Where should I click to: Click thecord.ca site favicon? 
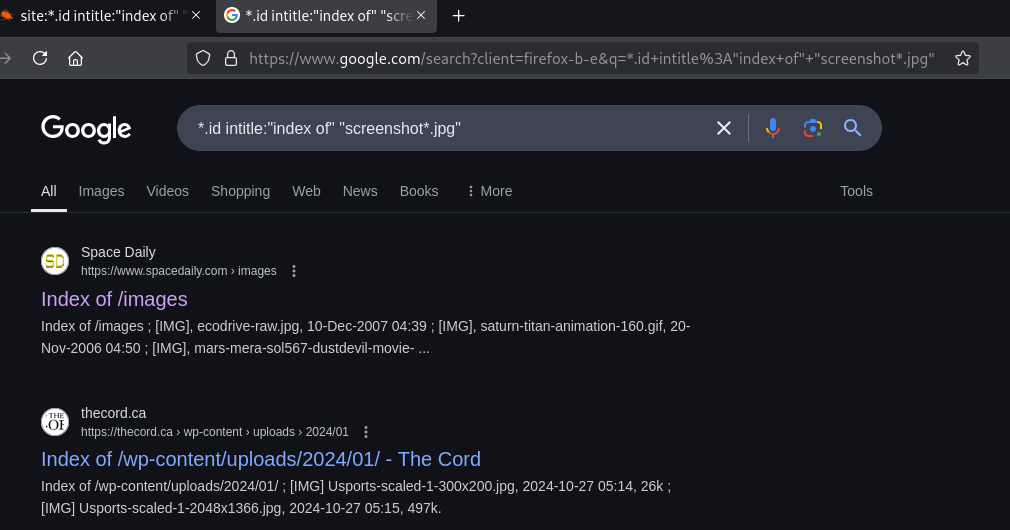tap(55, 422)
